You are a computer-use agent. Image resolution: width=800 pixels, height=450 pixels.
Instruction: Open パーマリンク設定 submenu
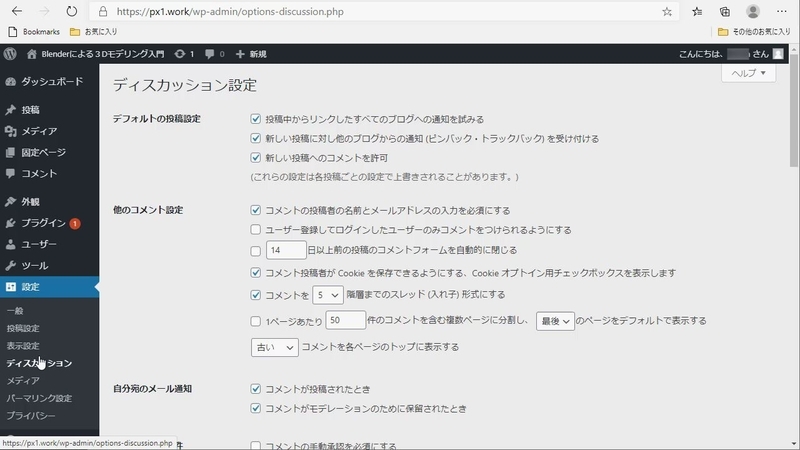[x=39, y=398]
